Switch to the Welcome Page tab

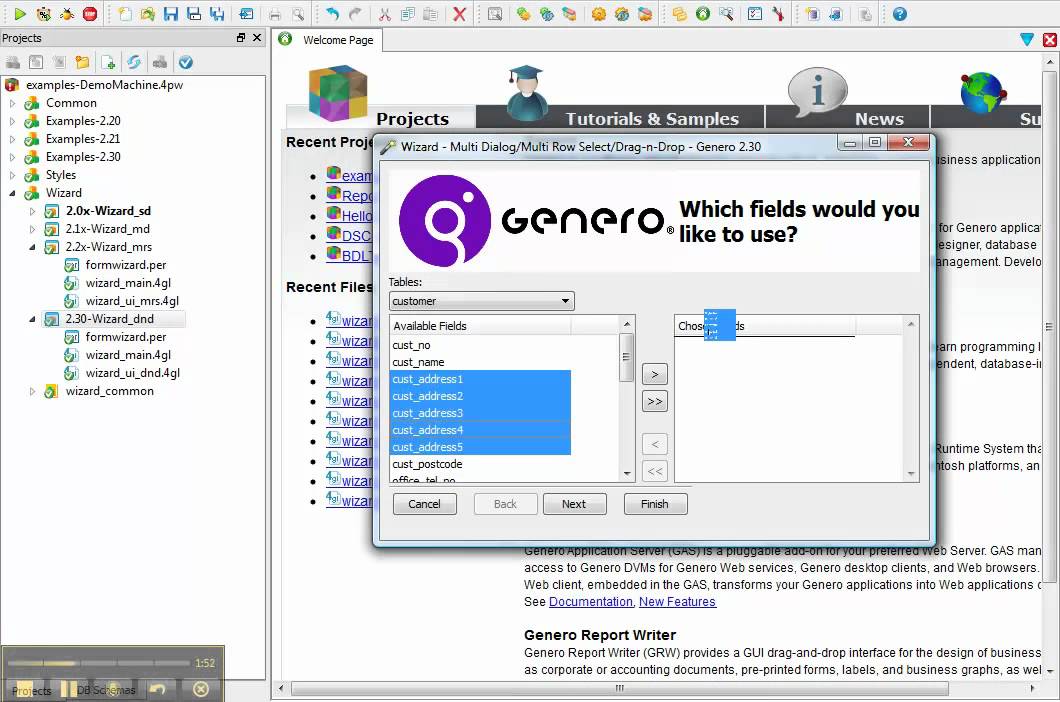[x=327, y=40]
